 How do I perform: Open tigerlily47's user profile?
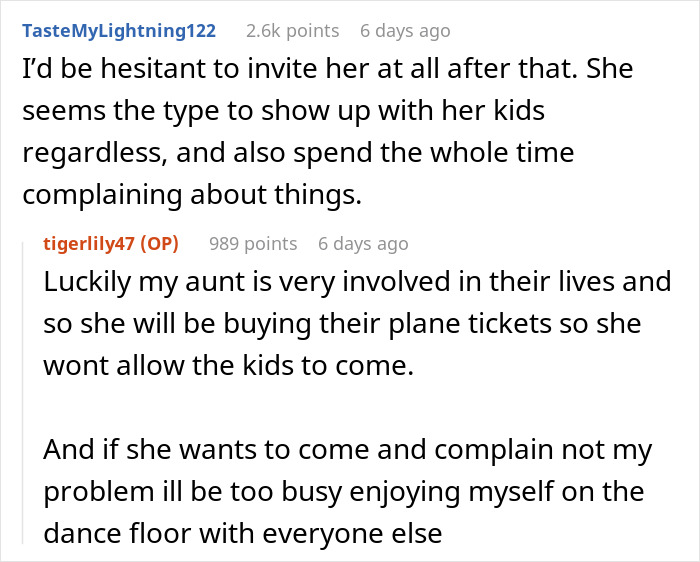[89, 244]
